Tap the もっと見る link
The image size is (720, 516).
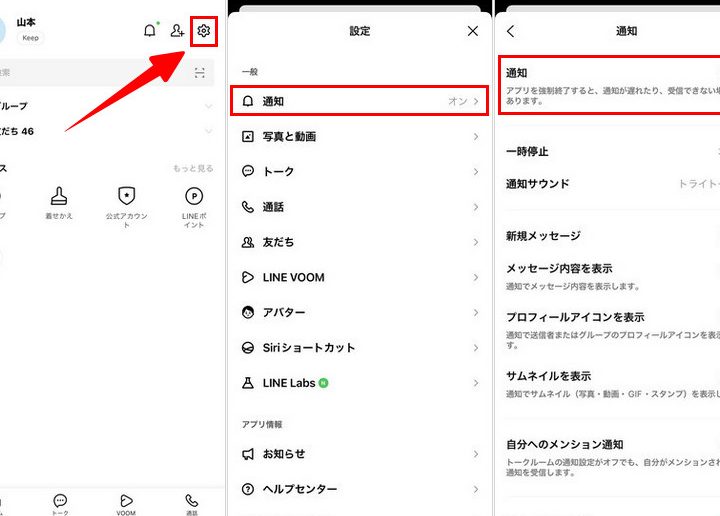tap(193, 168)
